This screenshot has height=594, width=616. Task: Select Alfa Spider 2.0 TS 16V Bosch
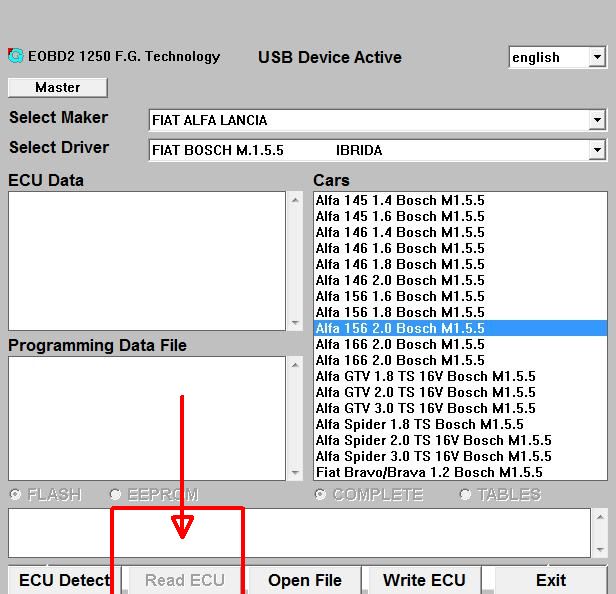pos(460,440)
